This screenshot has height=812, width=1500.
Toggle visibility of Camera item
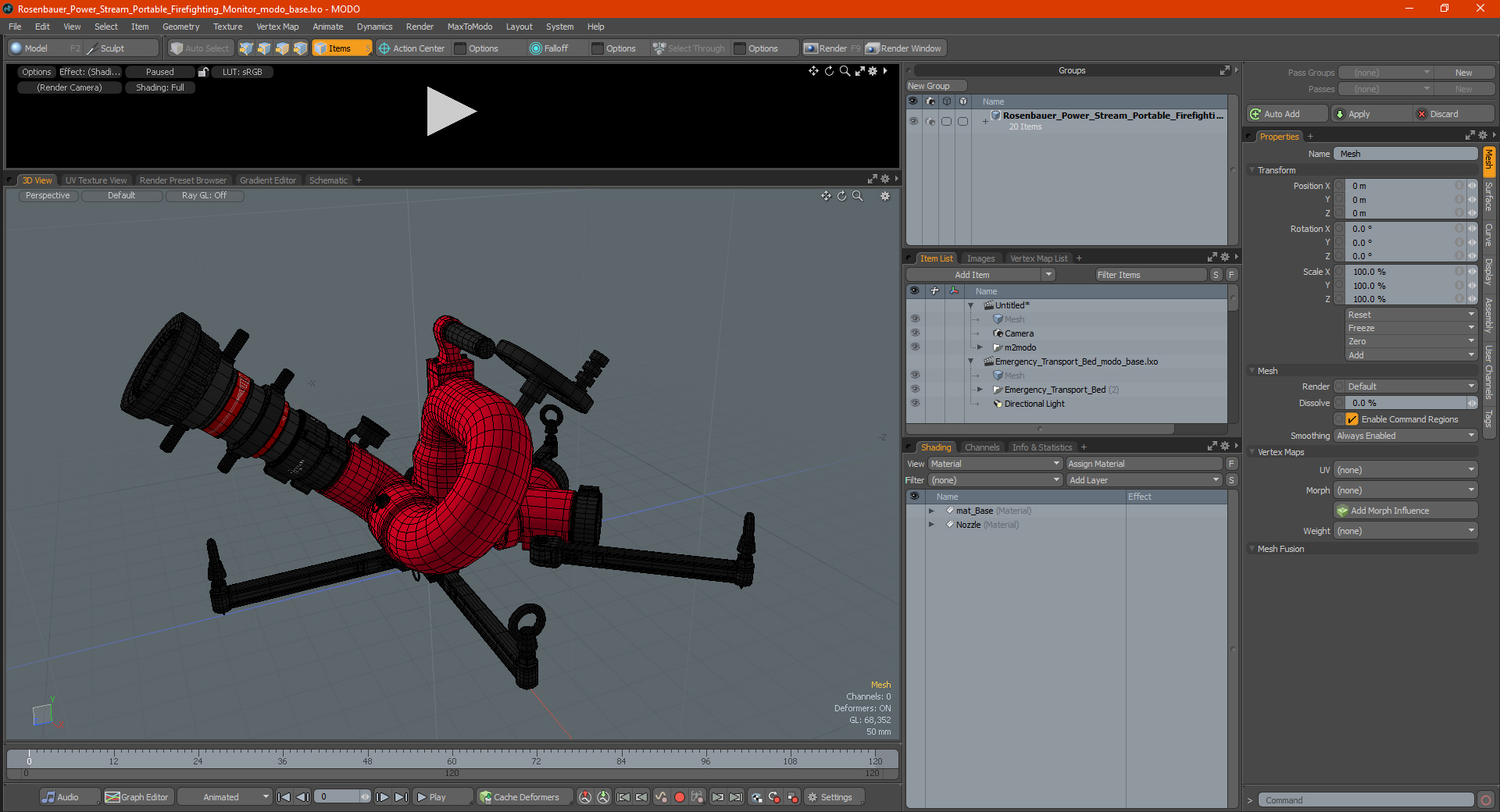(x=915, y=333)
